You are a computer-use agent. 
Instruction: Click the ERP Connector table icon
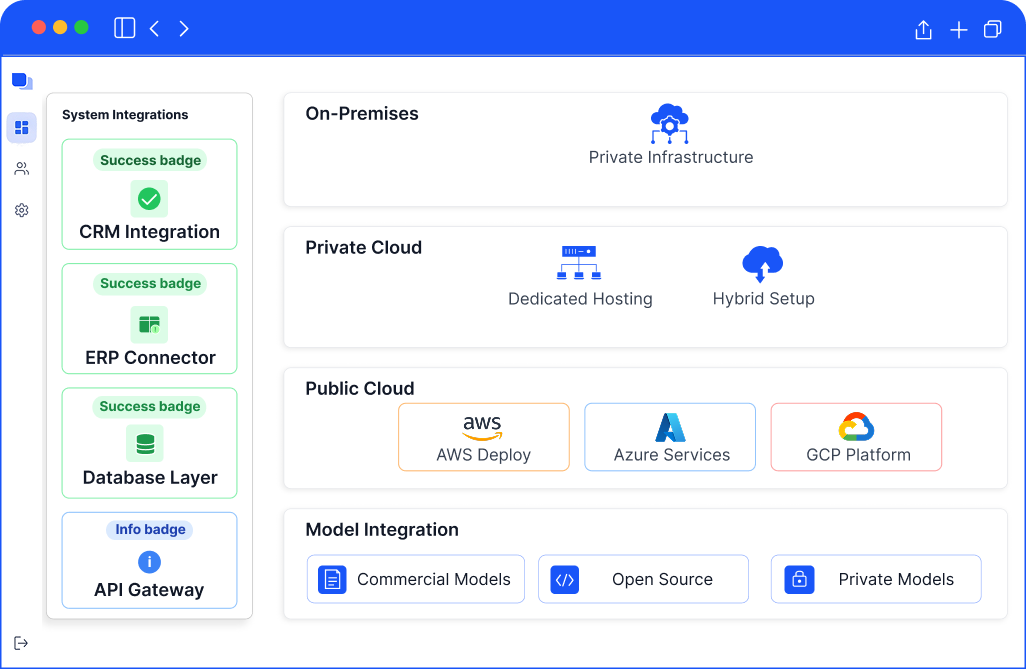[x=149, y=324]
